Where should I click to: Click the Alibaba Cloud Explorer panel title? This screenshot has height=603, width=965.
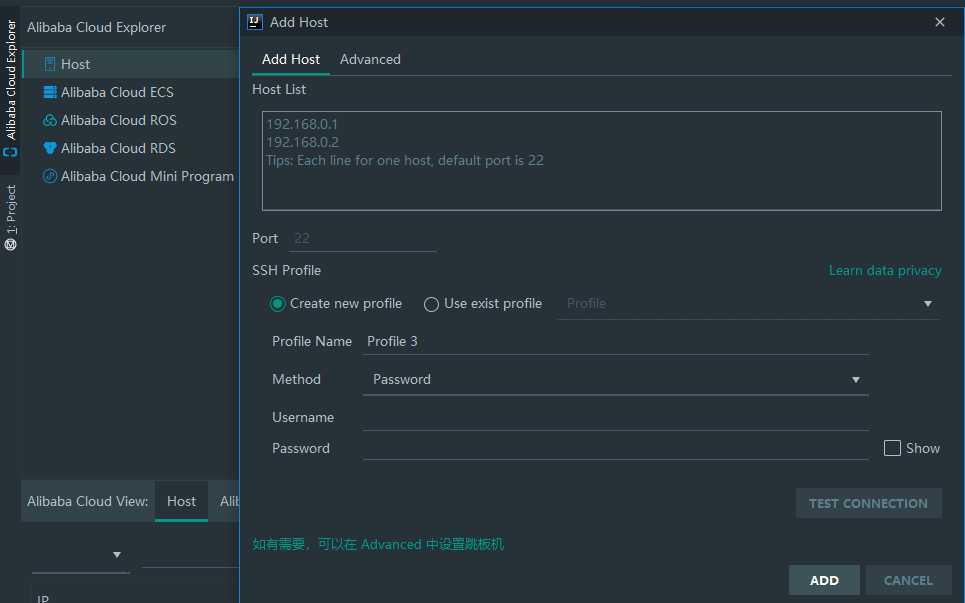pos(97,28)
